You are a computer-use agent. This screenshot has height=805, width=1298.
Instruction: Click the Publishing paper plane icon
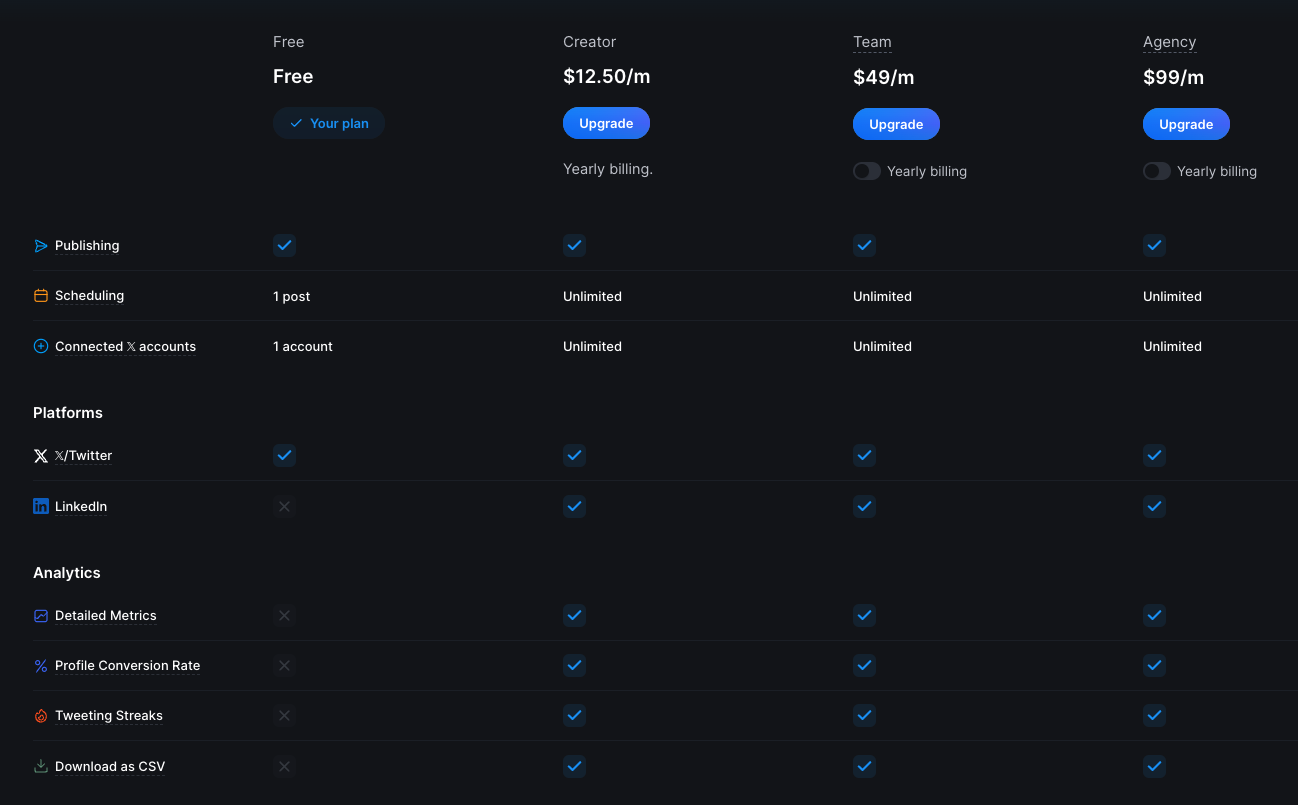tap(41, 246)
